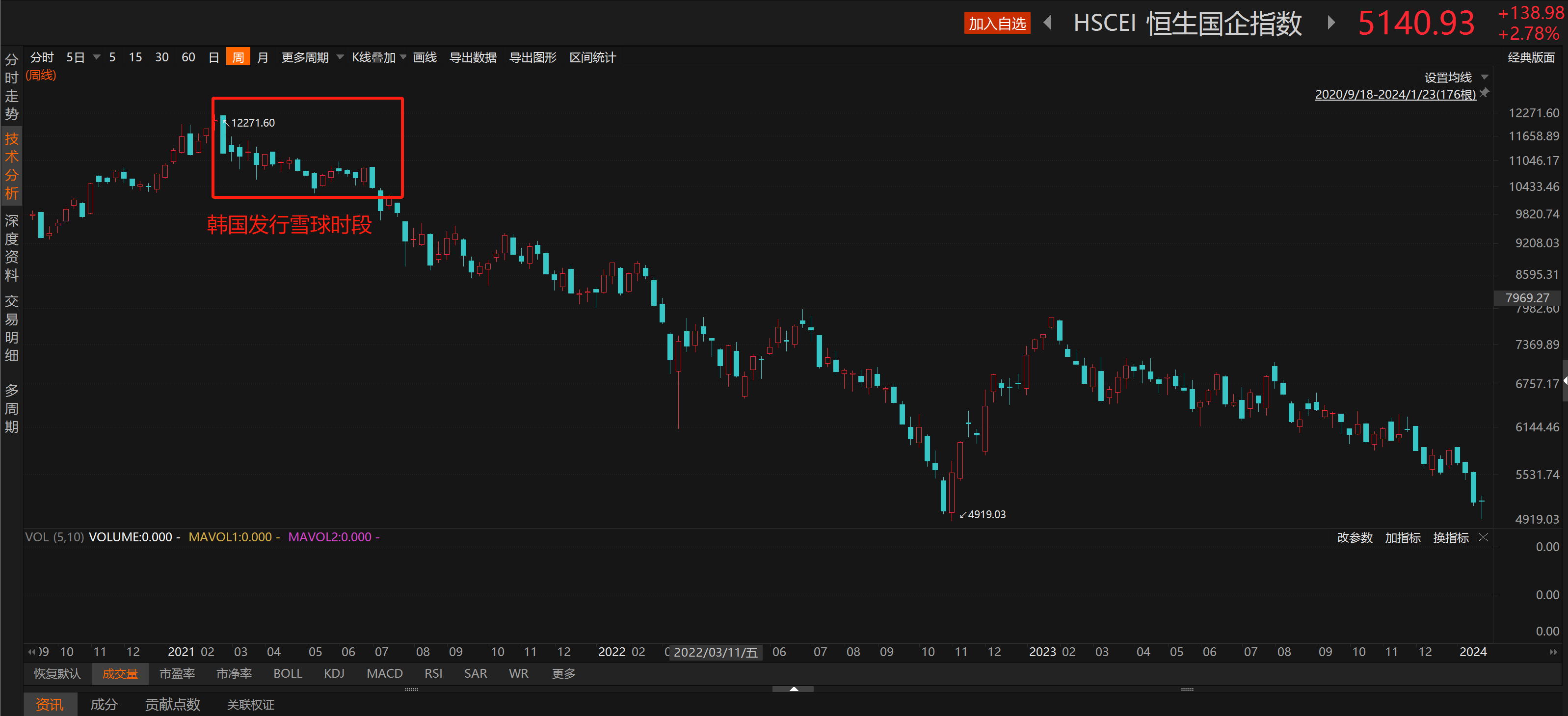Open 深度资料 in left sidebar
The width and height of the screenshot is (1568, 716).
click(x=12, y=247)
